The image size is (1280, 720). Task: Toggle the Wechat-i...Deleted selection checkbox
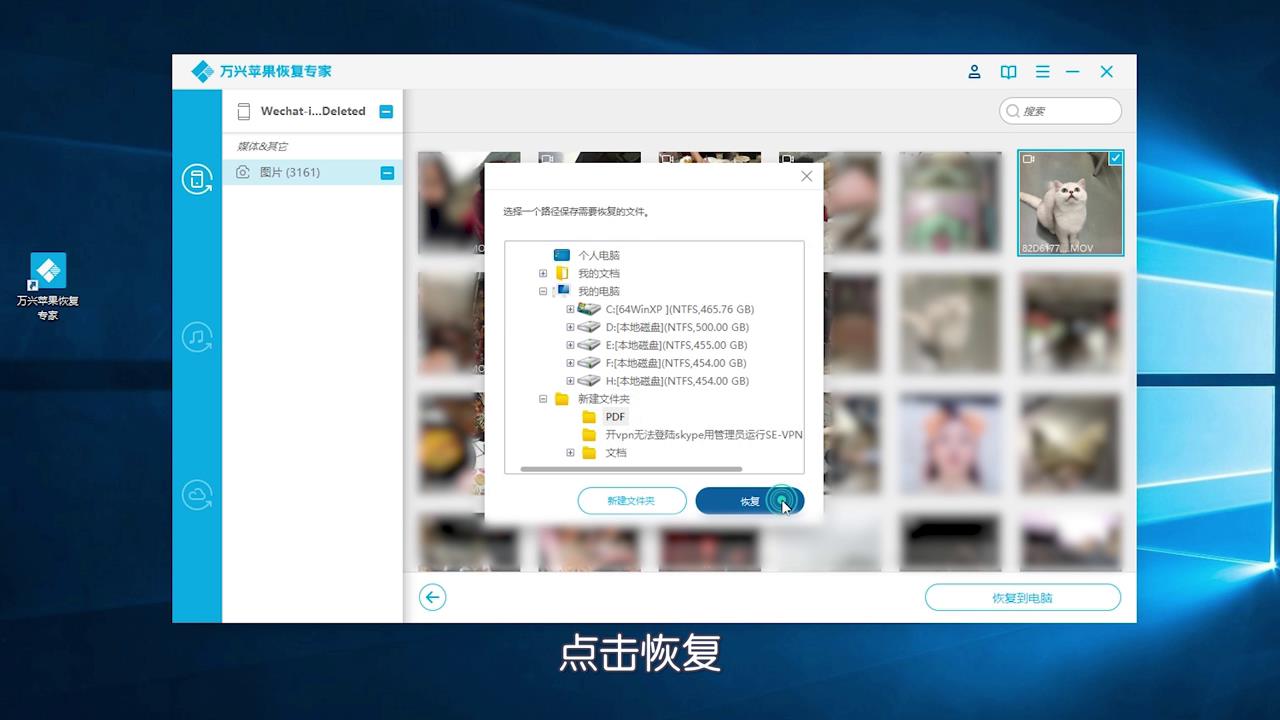tap(386, 111)
